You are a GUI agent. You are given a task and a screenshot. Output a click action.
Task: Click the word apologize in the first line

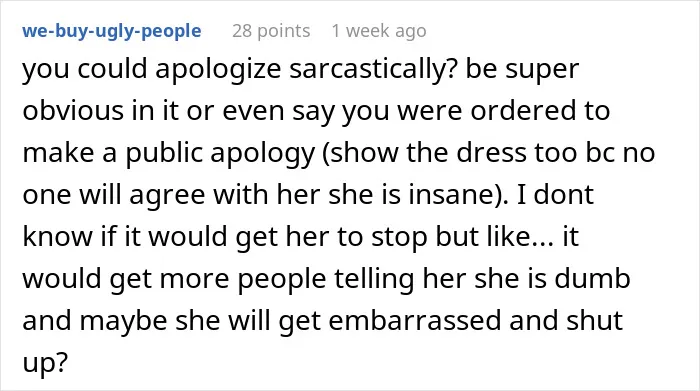(218, 71)
